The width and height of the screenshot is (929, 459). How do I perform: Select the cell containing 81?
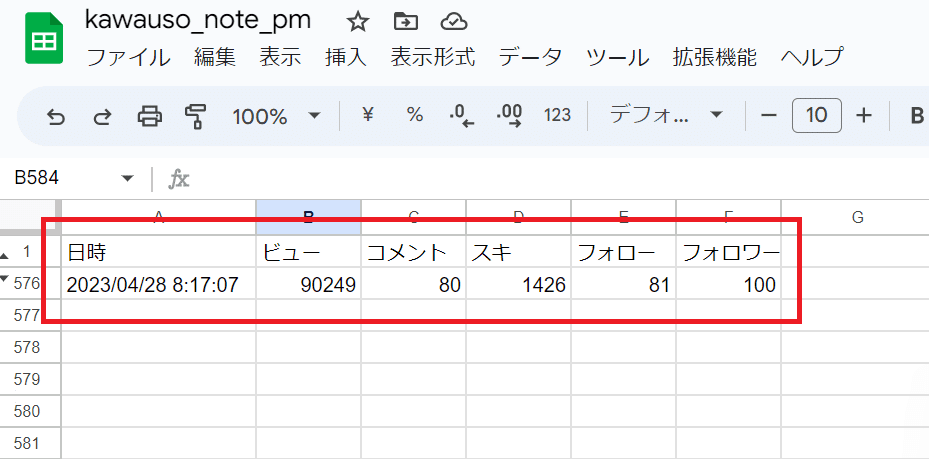pos(623,285)
